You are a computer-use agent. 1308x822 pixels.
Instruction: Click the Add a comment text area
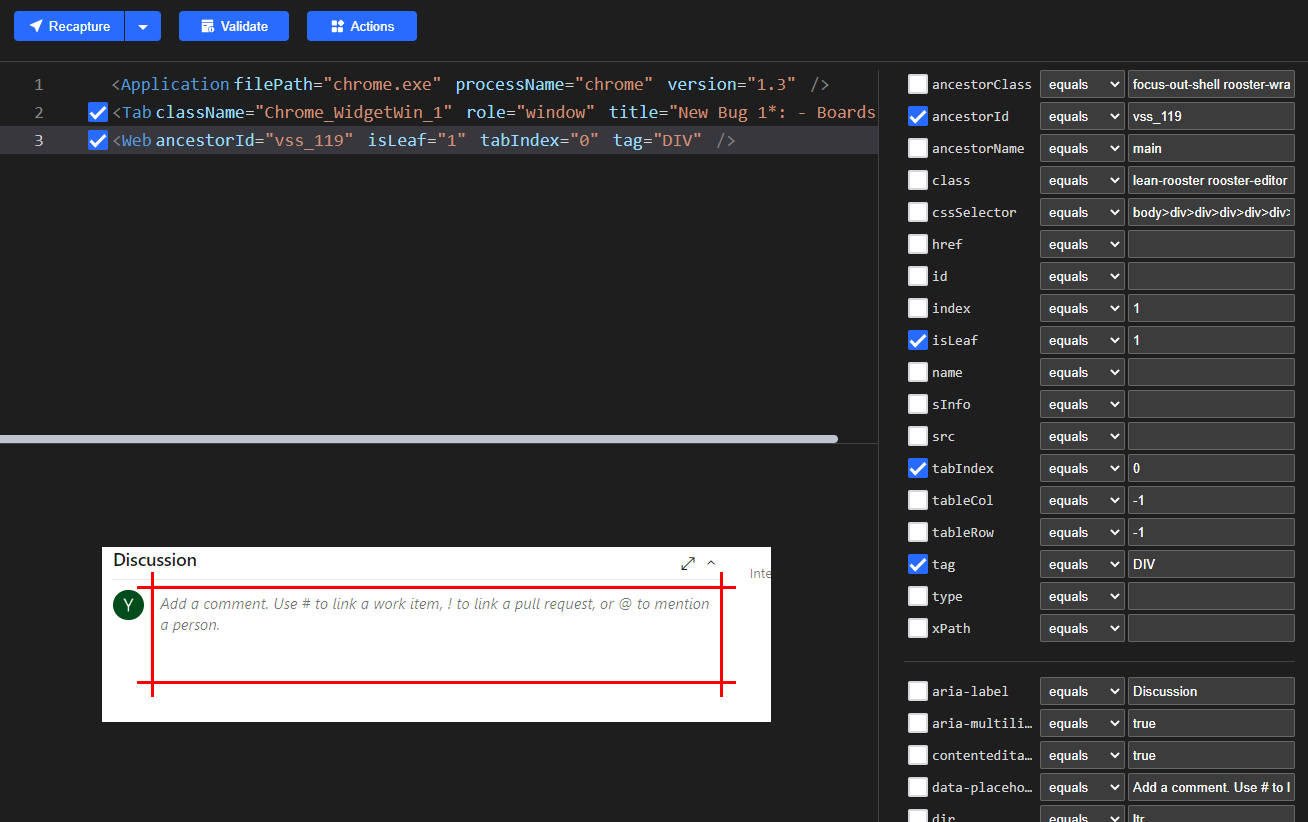[x=436, y=635]
